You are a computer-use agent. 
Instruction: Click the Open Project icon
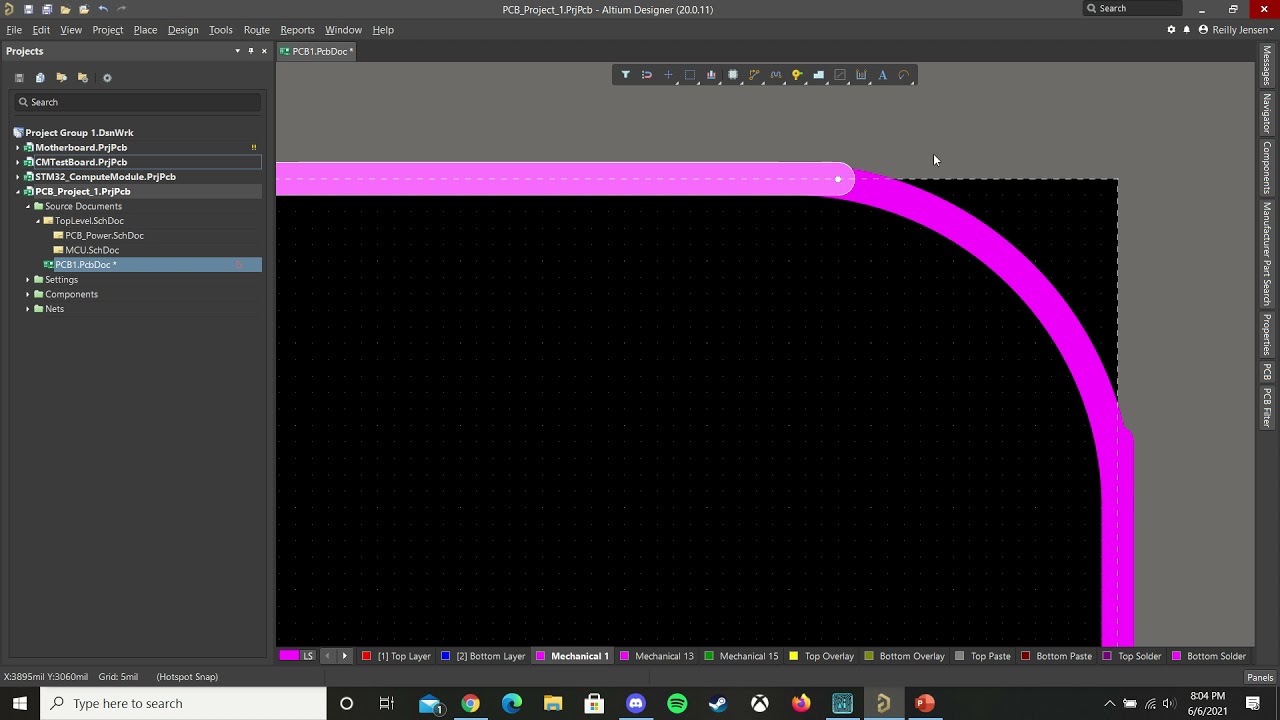(x=84, y=9)
